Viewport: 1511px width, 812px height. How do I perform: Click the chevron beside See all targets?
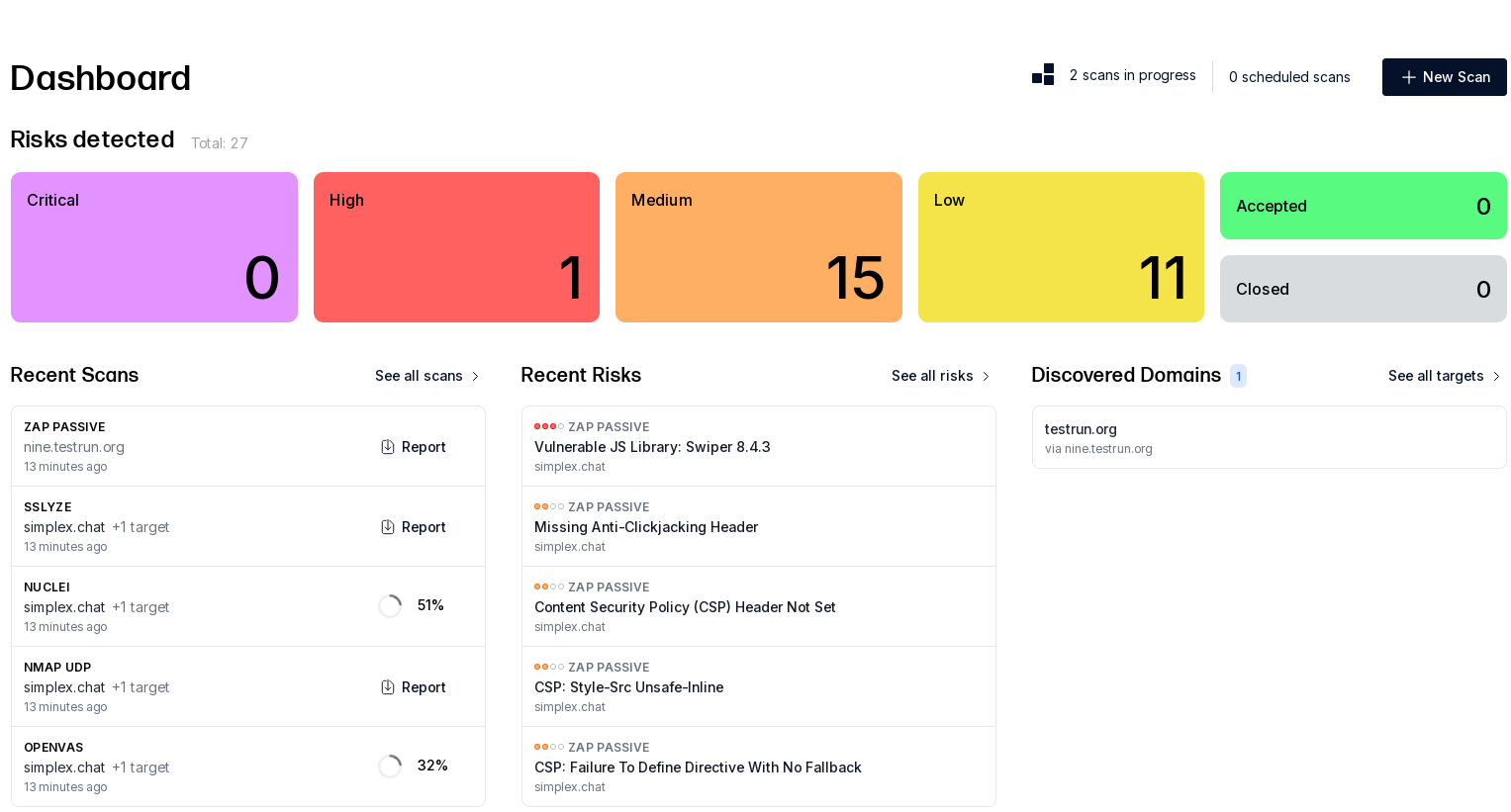pyautogui.click(x=1496, y=377)
